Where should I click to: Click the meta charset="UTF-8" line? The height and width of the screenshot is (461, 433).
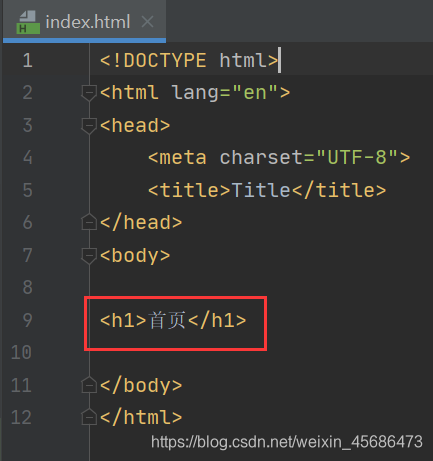(279, 157)
